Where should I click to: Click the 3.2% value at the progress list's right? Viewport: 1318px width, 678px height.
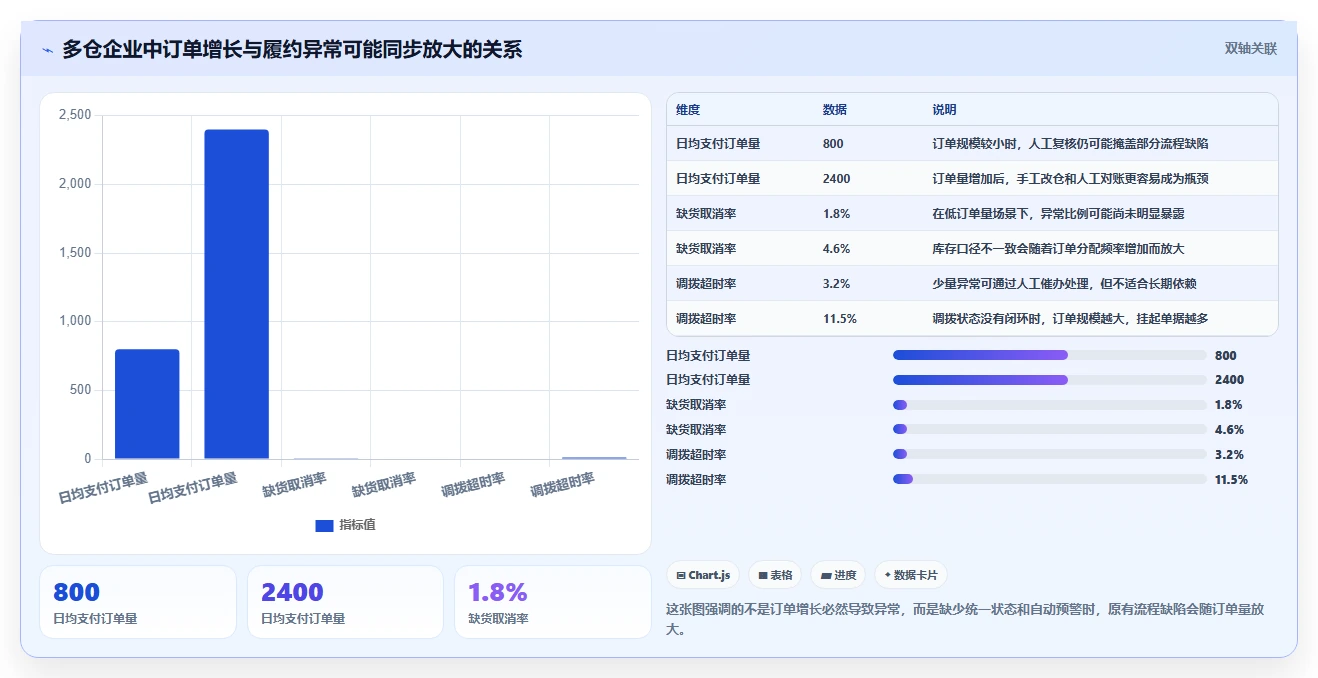pyautogui.click(x=1228, y=454)
